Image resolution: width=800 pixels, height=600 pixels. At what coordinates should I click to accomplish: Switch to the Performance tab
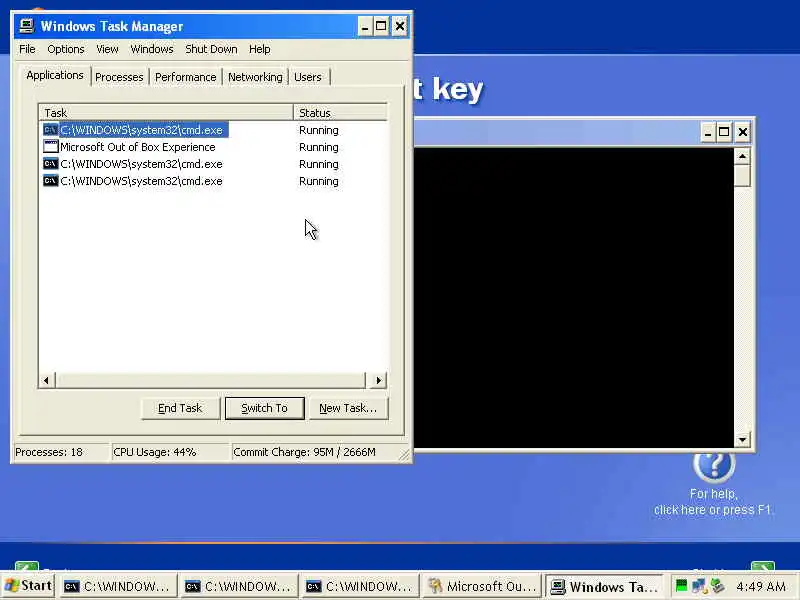point(186,77)
